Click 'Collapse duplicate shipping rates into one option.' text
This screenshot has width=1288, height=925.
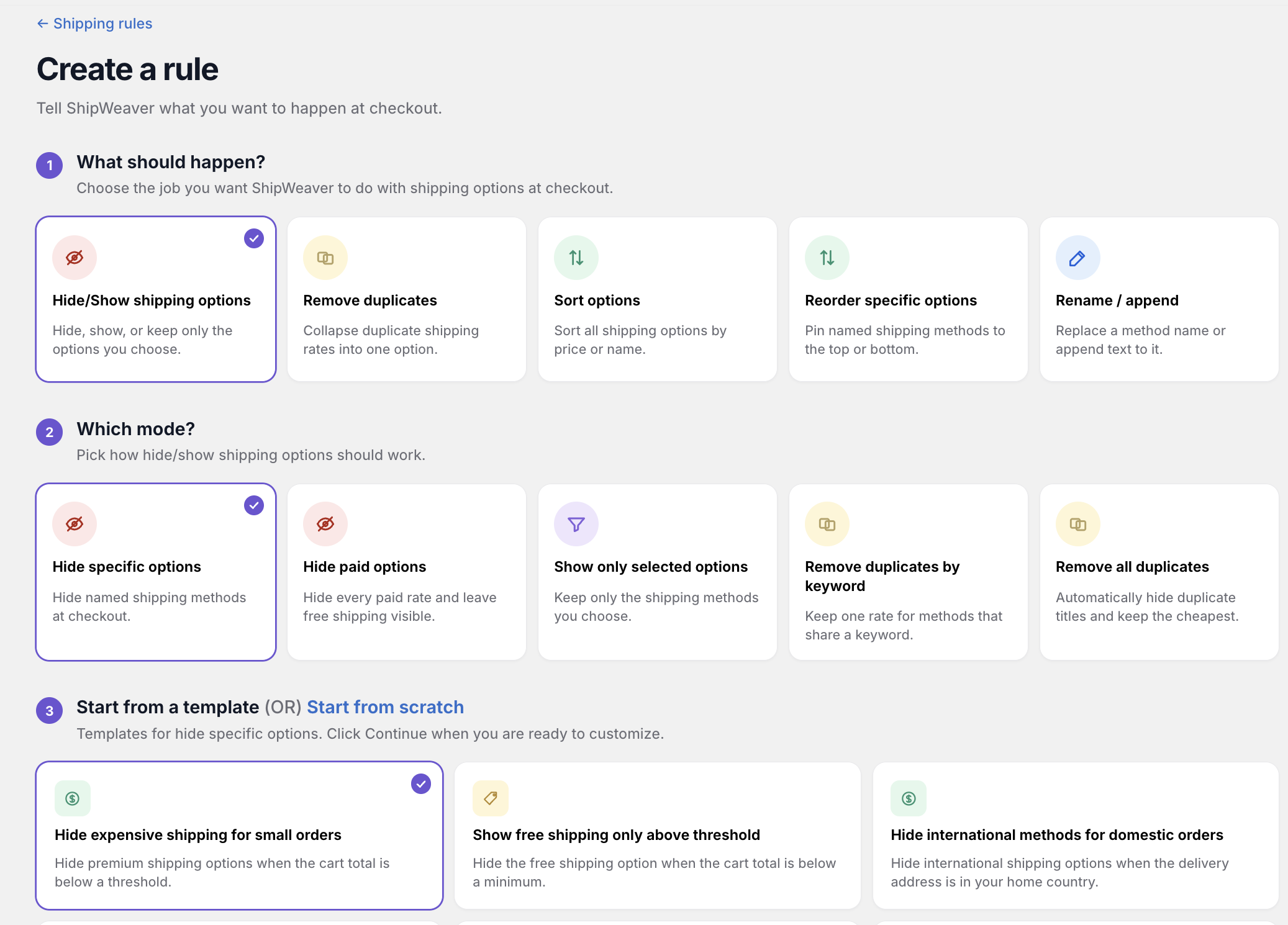point(391,340)
